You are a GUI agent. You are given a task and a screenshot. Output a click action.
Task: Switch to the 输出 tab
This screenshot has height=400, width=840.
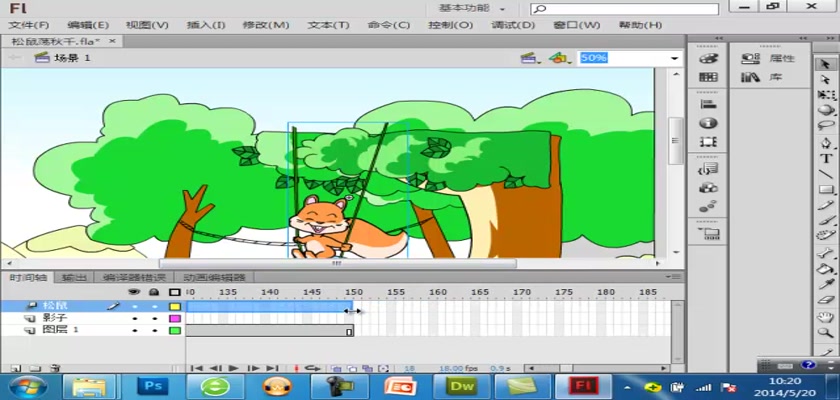coord(74,277)
